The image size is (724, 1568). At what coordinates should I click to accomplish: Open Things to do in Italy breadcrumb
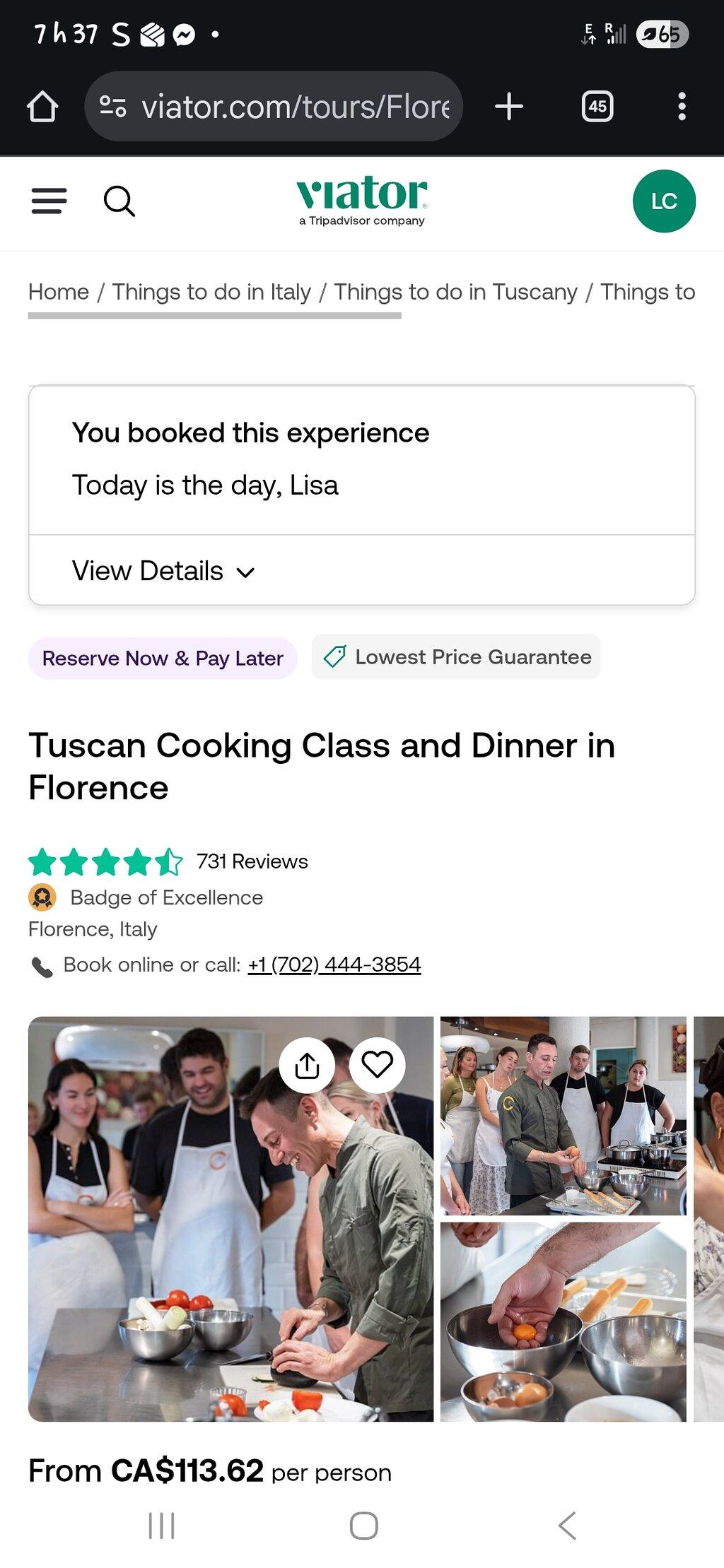tap(211, 292)
